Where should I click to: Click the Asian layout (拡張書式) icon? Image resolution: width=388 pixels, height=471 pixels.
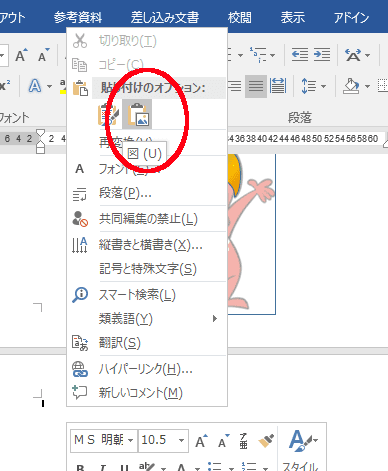[x=353, y=55]
